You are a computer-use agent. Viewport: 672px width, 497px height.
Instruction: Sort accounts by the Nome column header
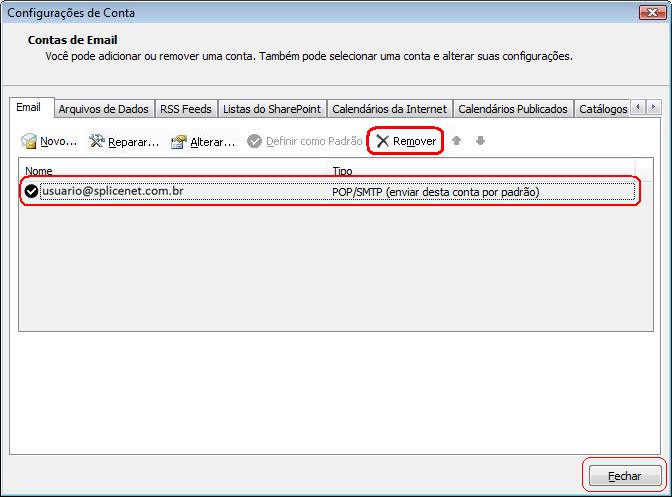[40, 171]
